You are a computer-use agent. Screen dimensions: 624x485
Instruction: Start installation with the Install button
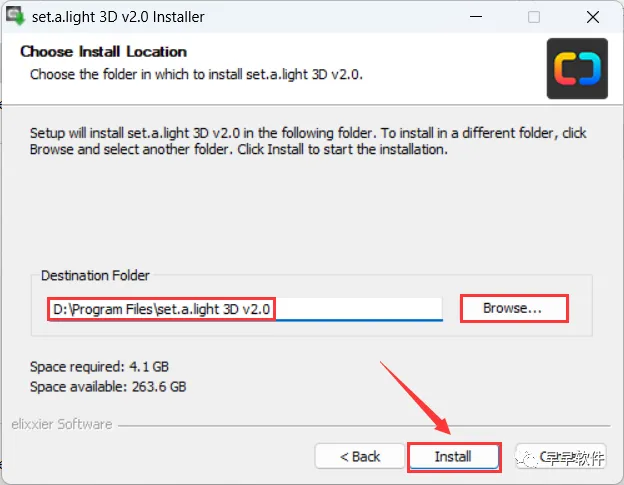tap(454, 456)
